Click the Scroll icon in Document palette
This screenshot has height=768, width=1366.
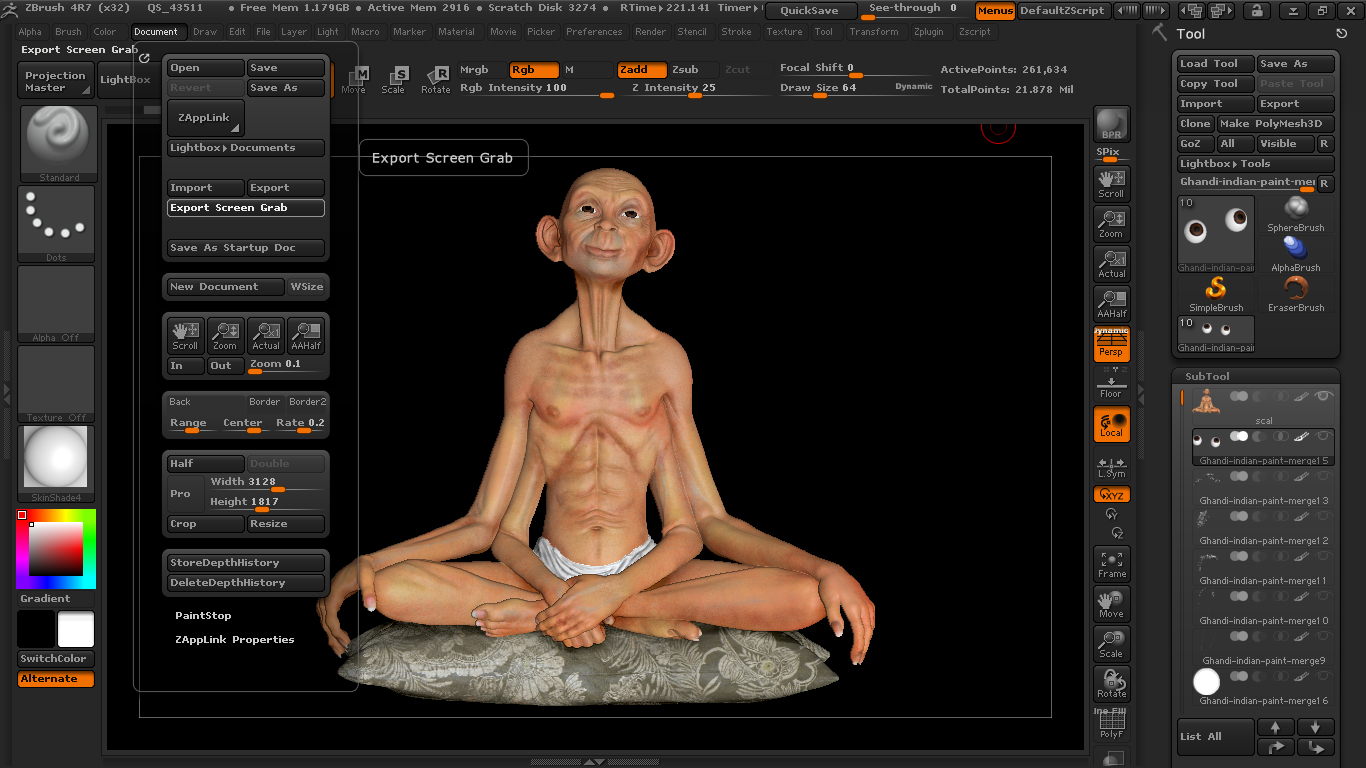[x=185, y=335]
